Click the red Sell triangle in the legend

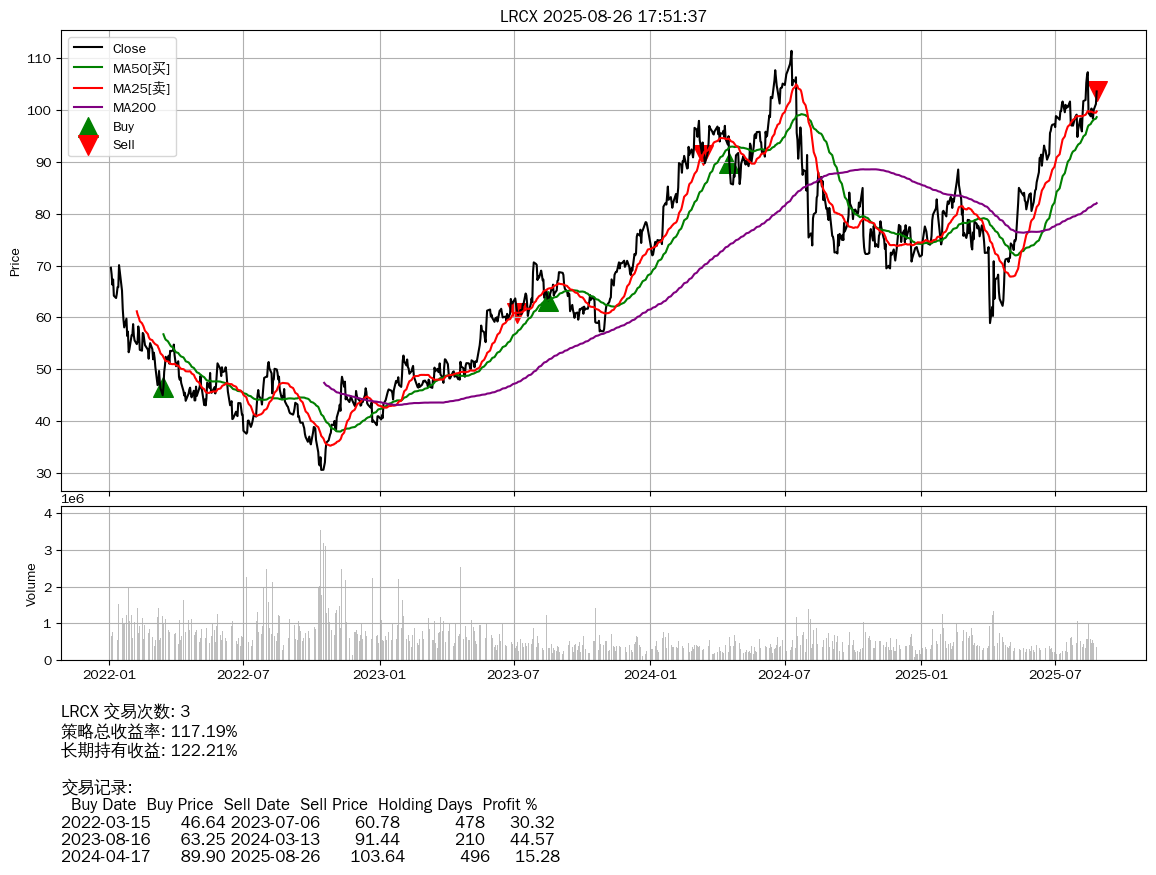point(88,145)
